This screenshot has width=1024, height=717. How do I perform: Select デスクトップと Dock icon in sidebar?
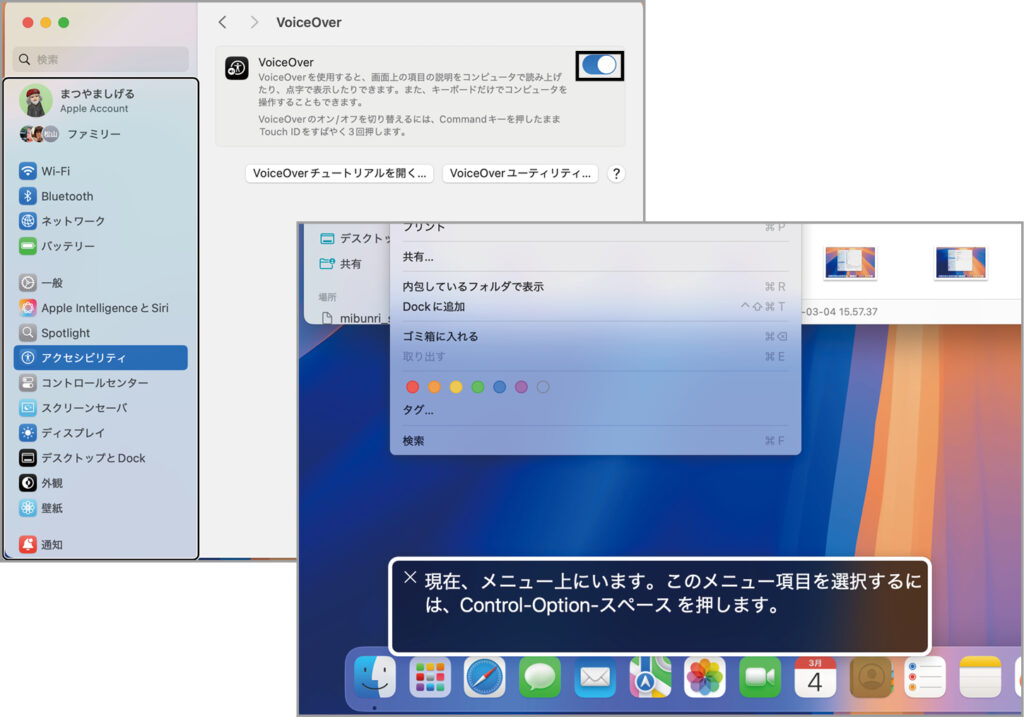click(27, 458)
